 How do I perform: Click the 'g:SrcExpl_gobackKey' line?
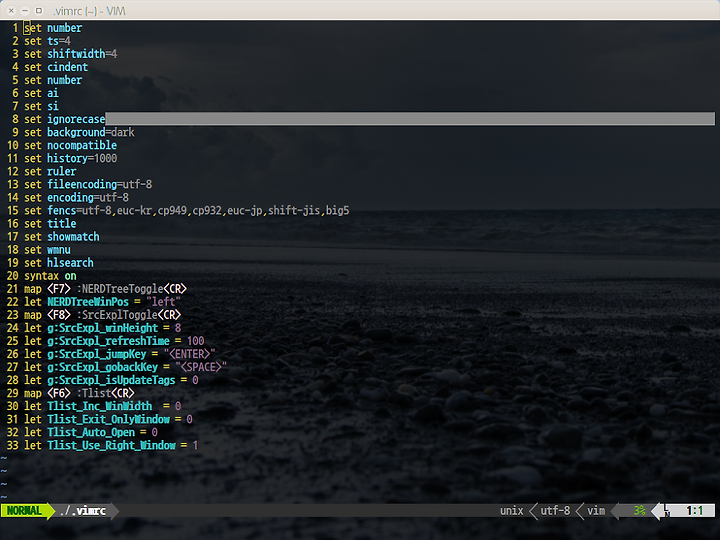click(125, 367)
